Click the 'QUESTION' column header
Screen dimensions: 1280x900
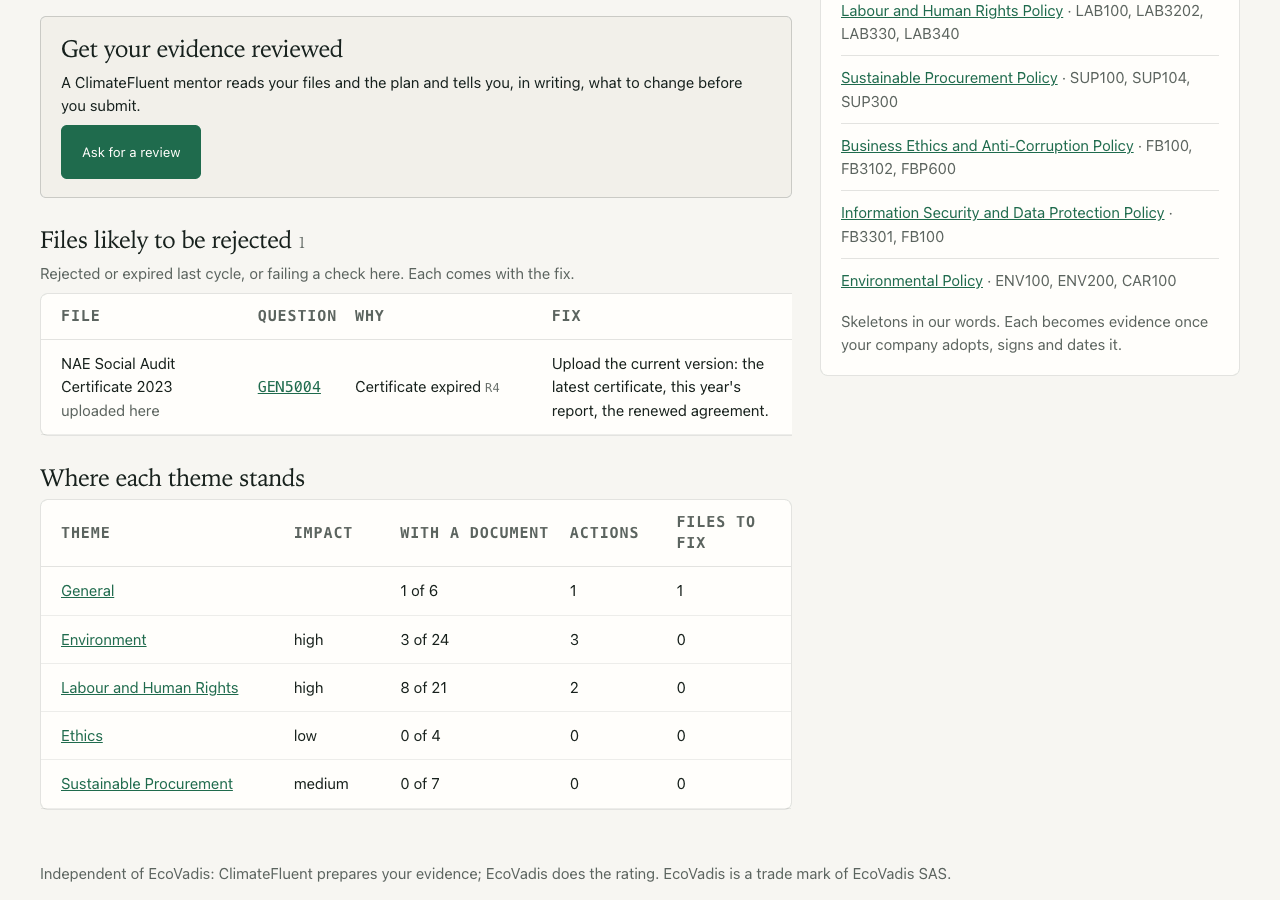click(x=297, y=316)
